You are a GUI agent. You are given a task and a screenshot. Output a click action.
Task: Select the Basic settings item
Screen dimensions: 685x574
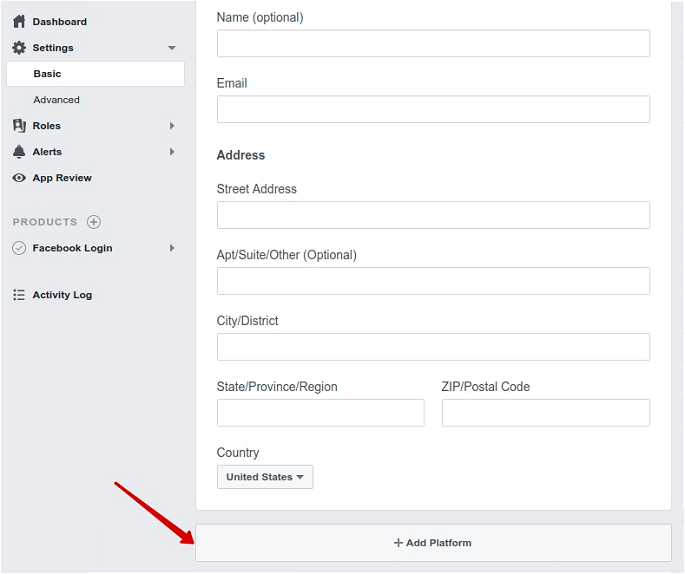pos(95,74)
